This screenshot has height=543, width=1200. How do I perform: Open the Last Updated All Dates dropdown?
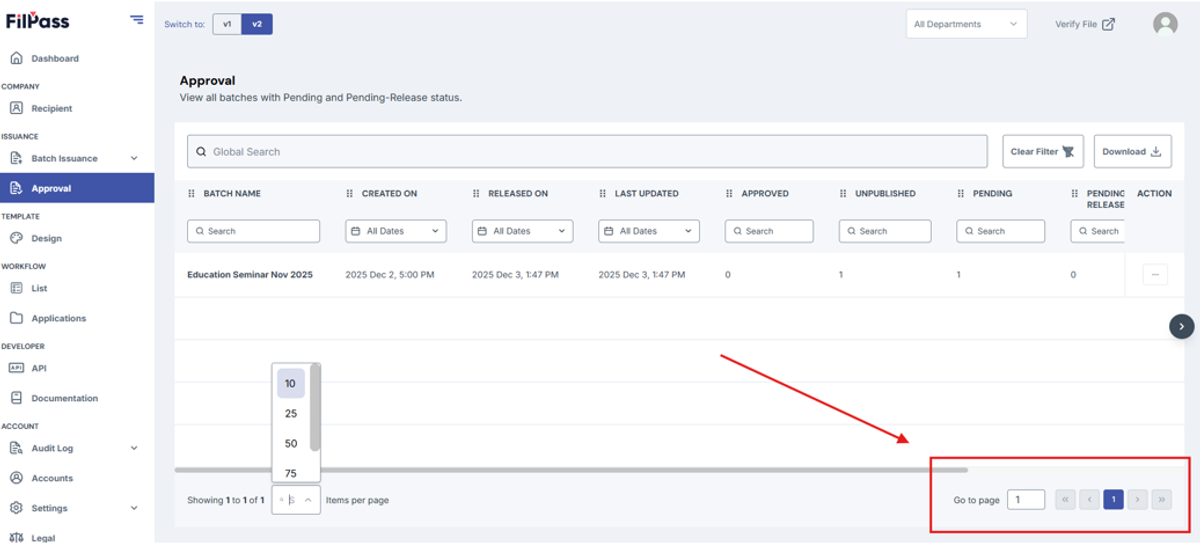(x=649, y=231)
